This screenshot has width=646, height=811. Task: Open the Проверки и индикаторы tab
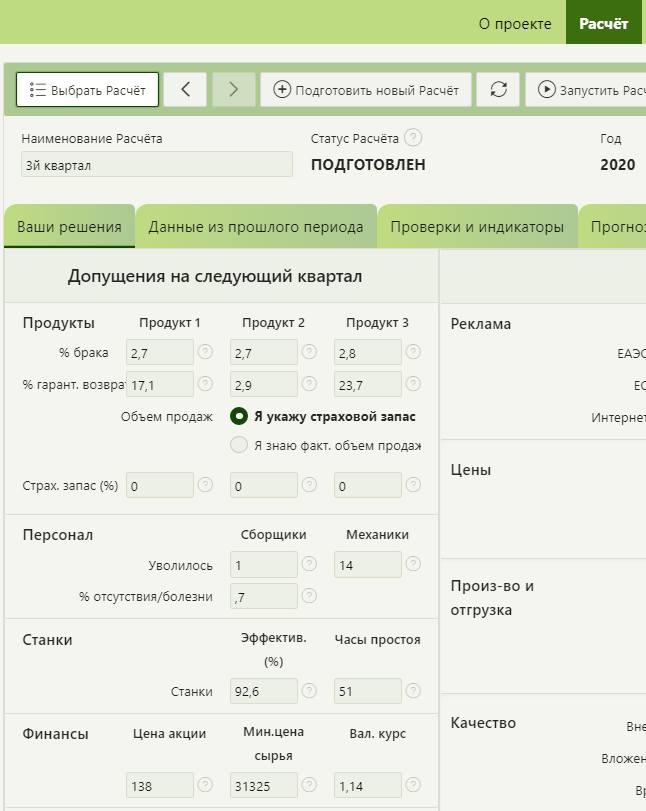[477, 227]
